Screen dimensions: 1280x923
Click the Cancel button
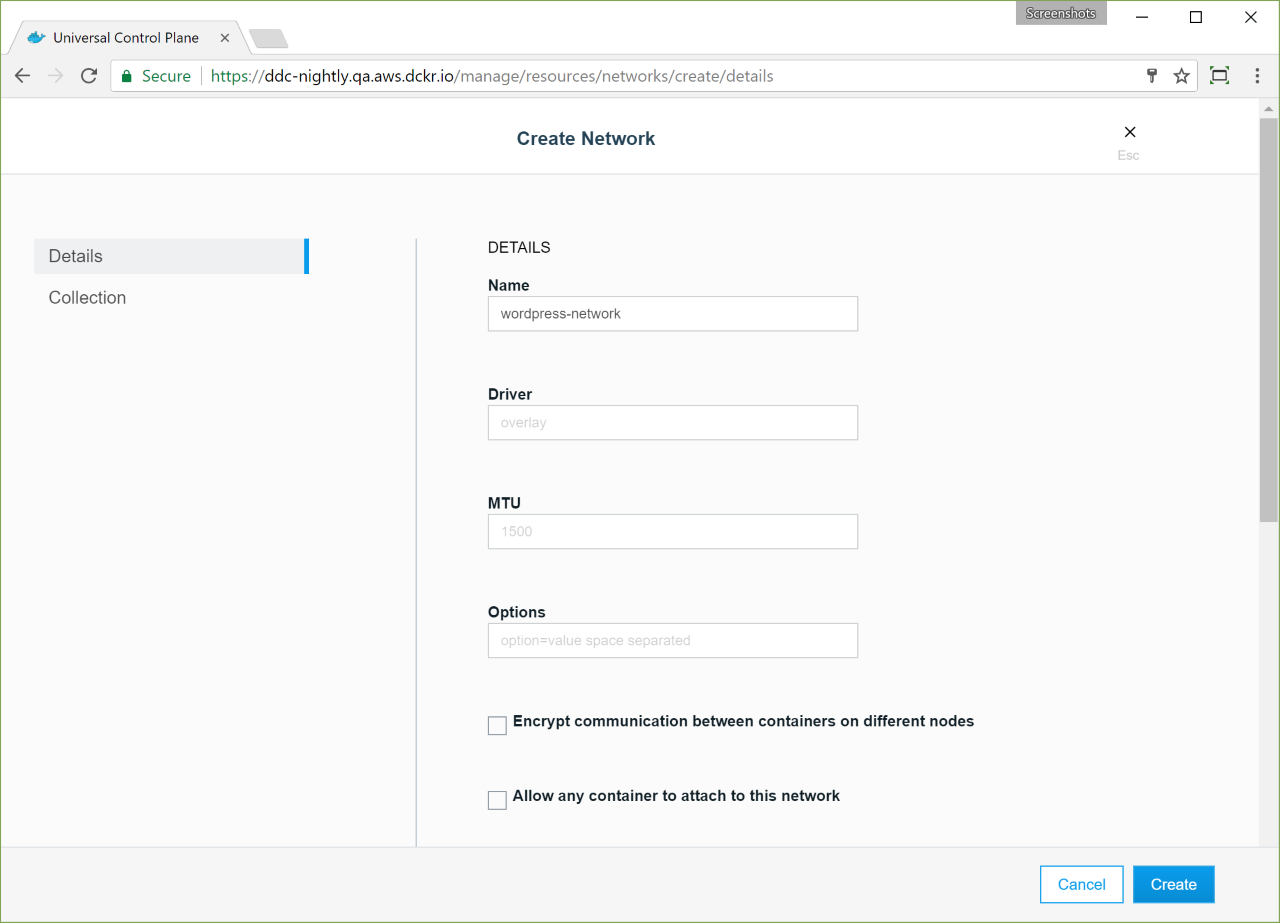(1081, 884)
